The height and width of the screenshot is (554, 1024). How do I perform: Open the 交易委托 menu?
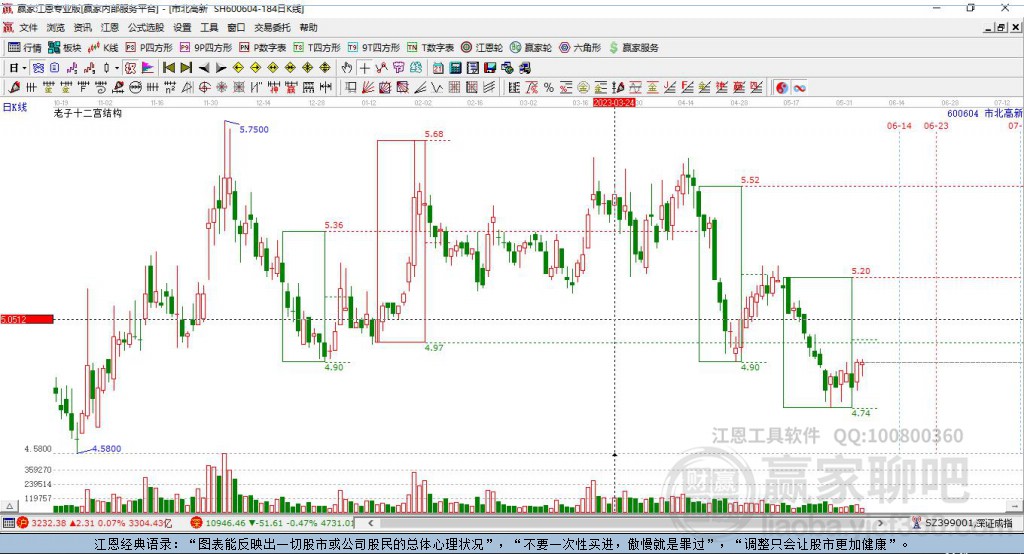point(272,27)
